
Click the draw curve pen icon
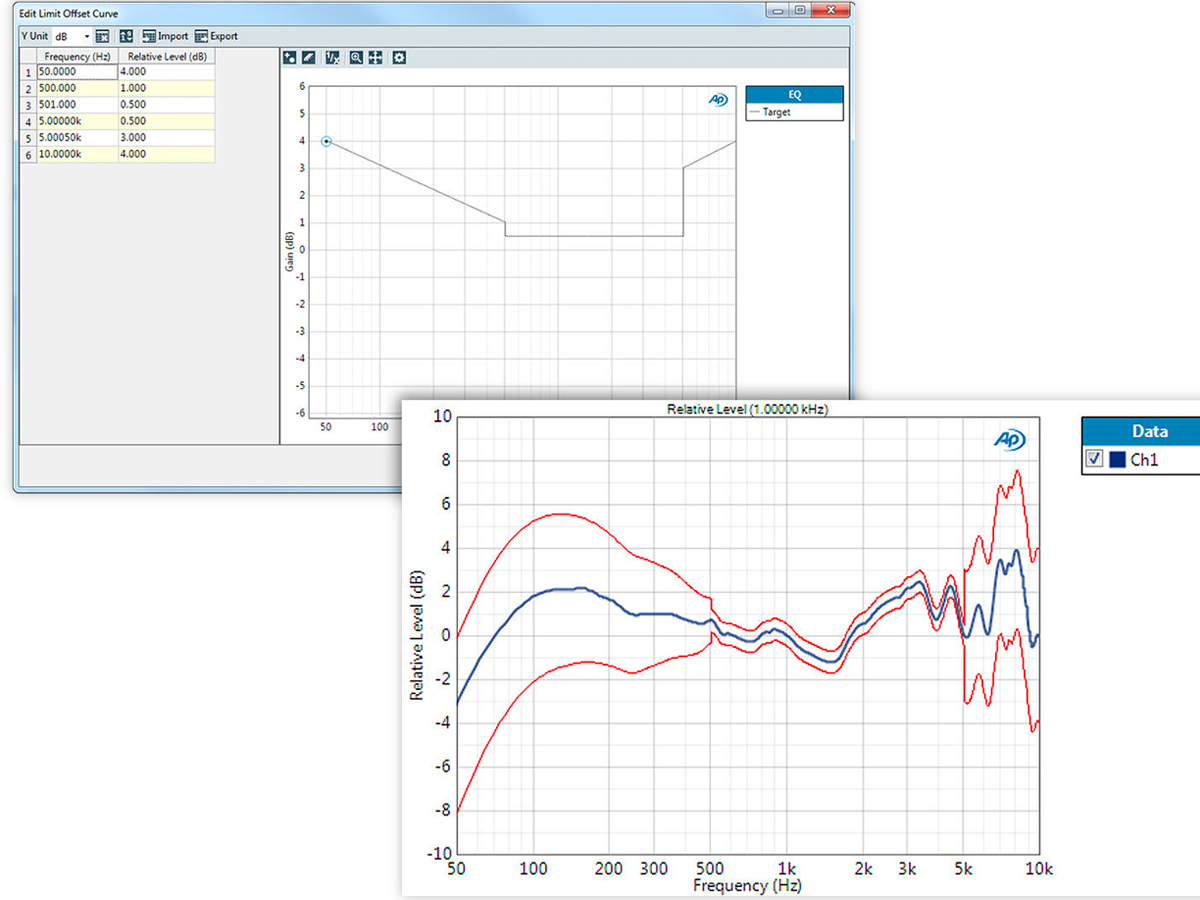point(309,58)
